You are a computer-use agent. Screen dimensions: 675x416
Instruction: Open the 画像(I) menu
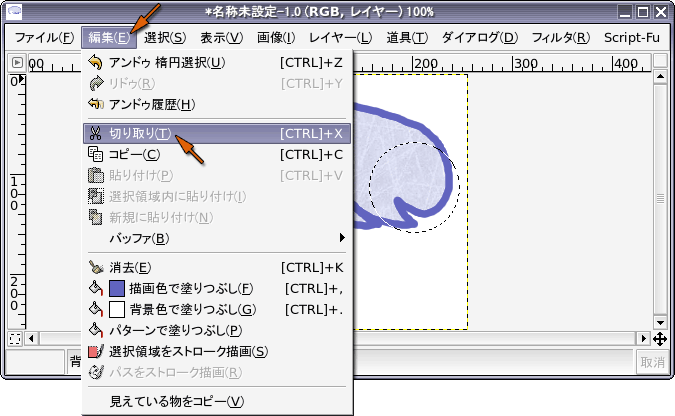click(276, 38)
